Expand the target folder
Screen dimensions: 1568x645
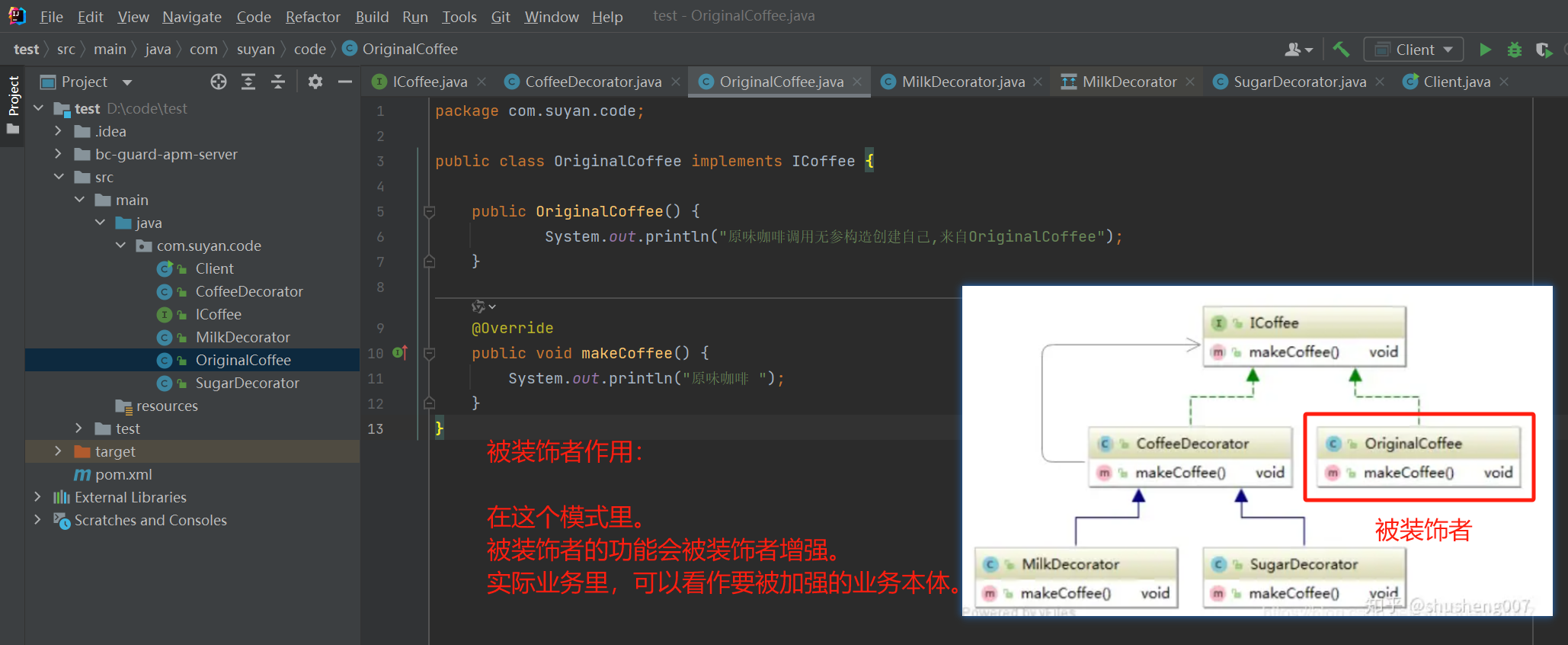(59, 451)
